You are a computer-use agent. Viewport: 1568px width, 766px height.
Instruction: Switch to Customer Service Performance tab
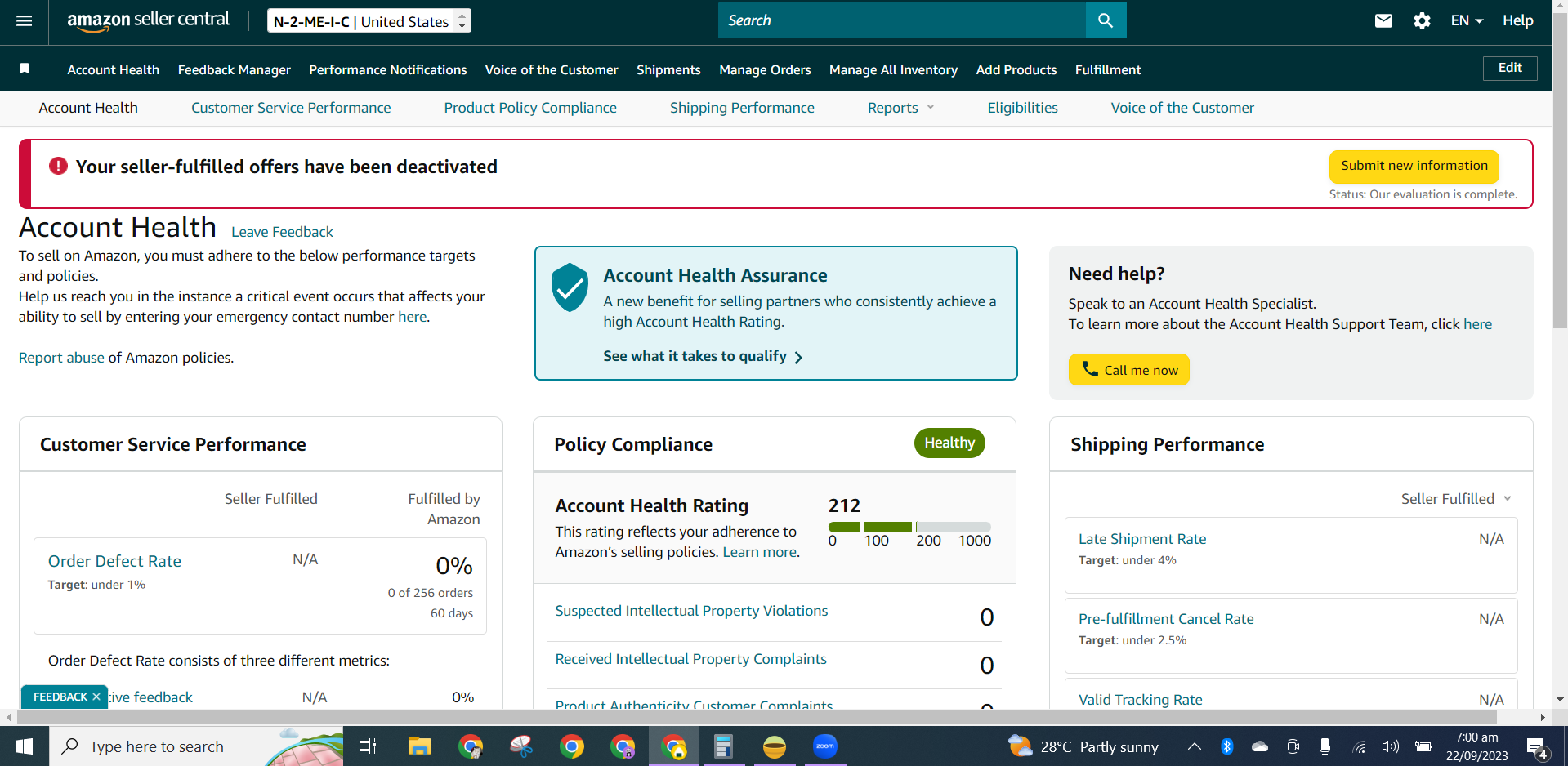(291, 108)
